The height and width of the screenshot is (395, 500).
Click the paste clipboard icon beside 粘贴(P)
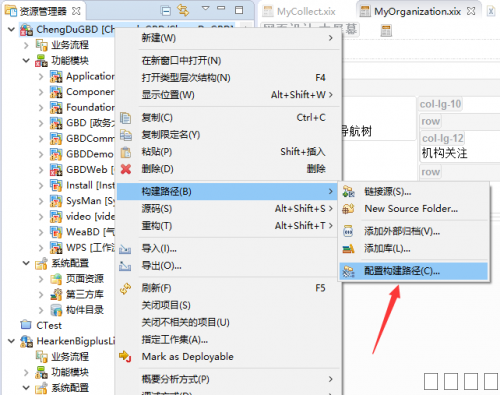click(x=126, y=152)
